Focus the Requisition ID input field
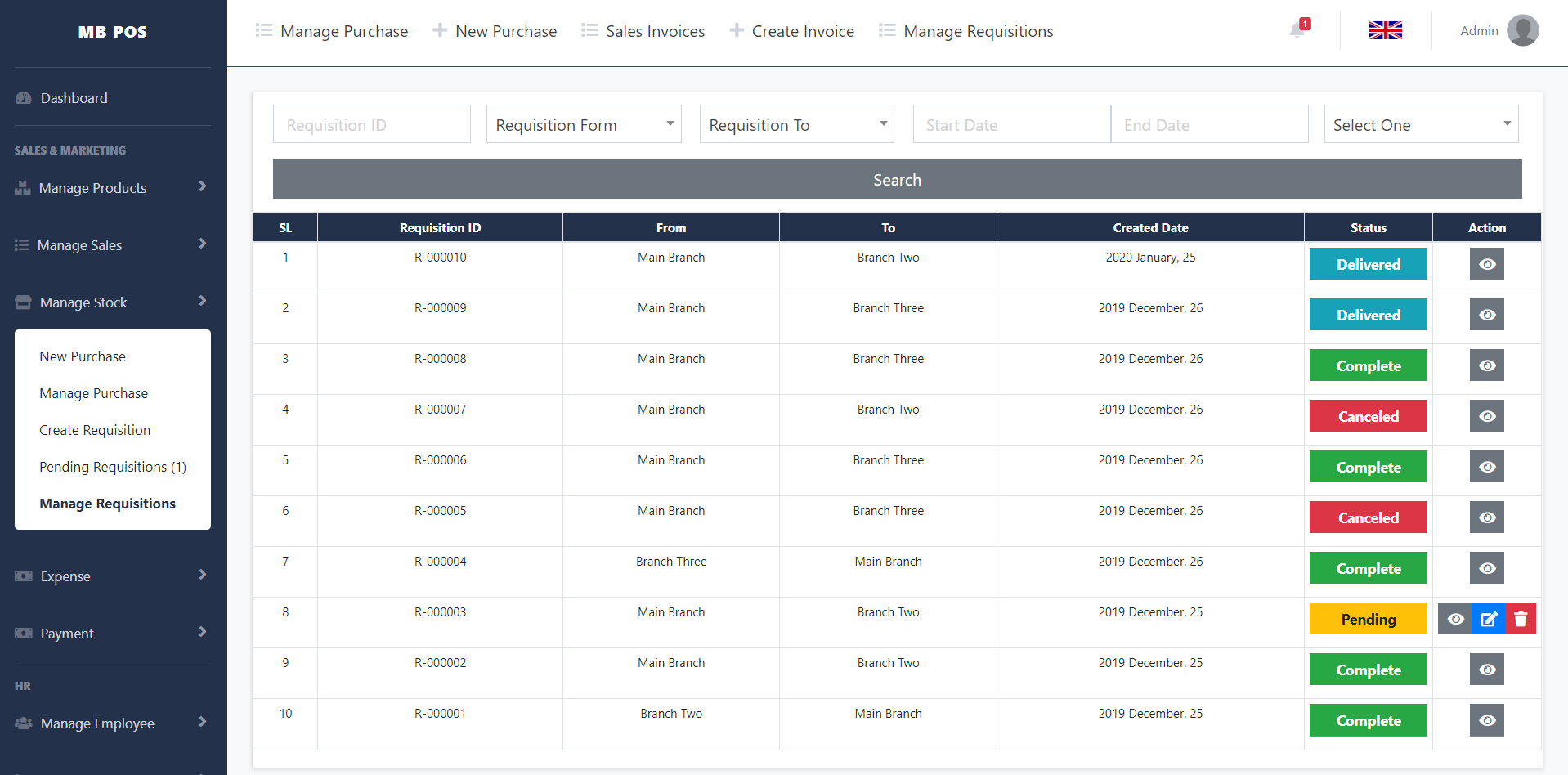This screenshot has height=775, width=1568. (x=372, y=124)
